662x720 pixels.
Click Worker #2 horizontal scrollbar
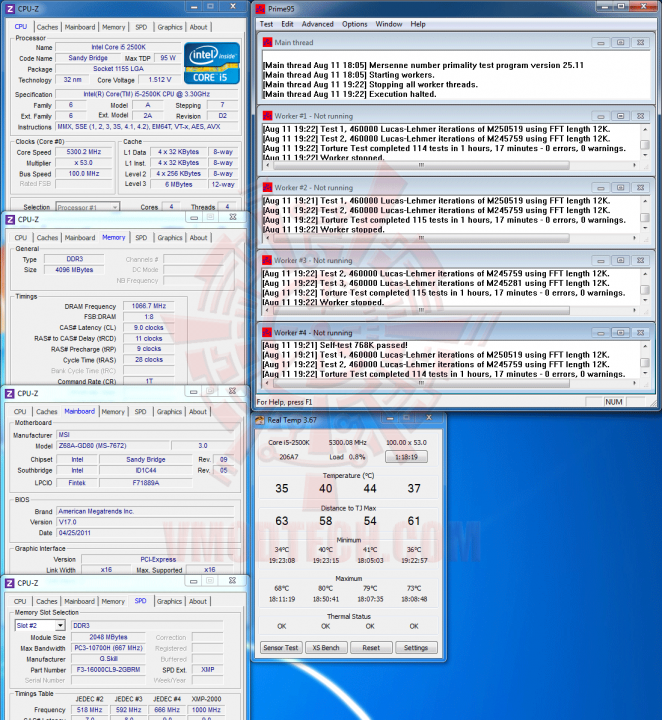coord(421,238)
